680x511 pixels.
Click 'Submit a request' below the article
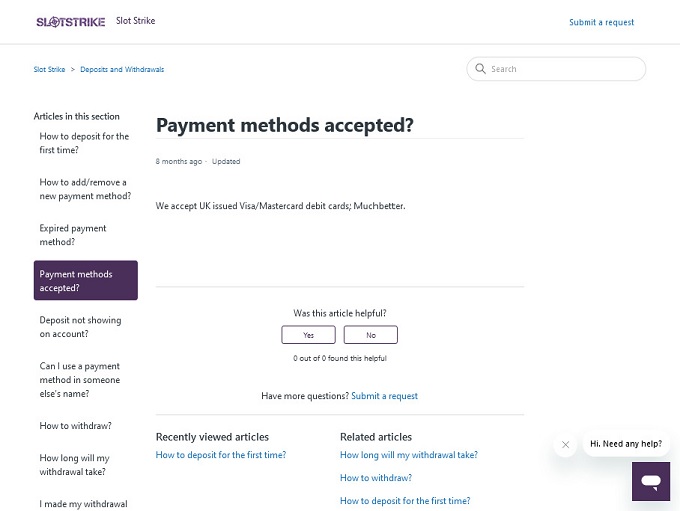(384, 396)
